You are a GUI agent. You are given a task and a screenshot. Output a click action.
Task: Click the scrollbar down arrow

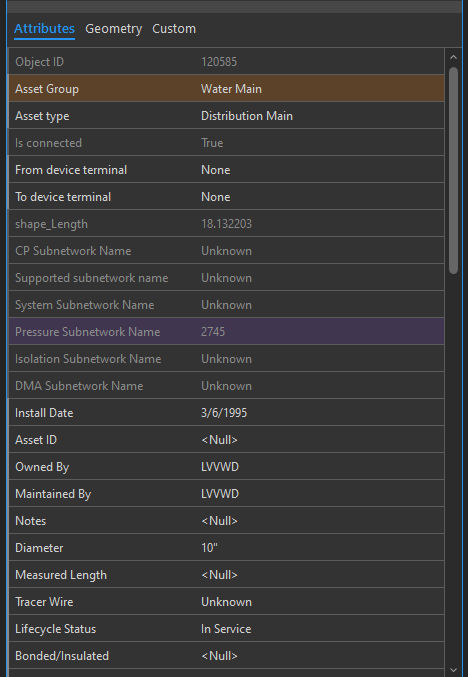[453, 670]
